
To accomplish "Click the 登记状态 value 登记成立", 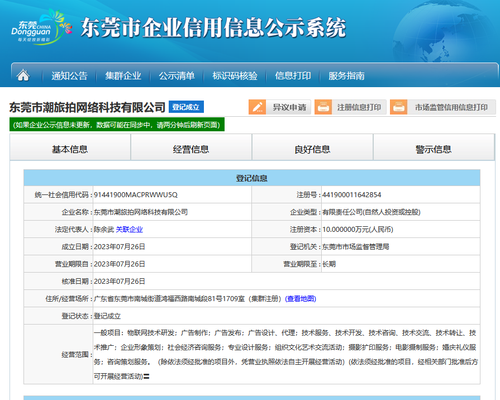I will (x=107, y=316).
